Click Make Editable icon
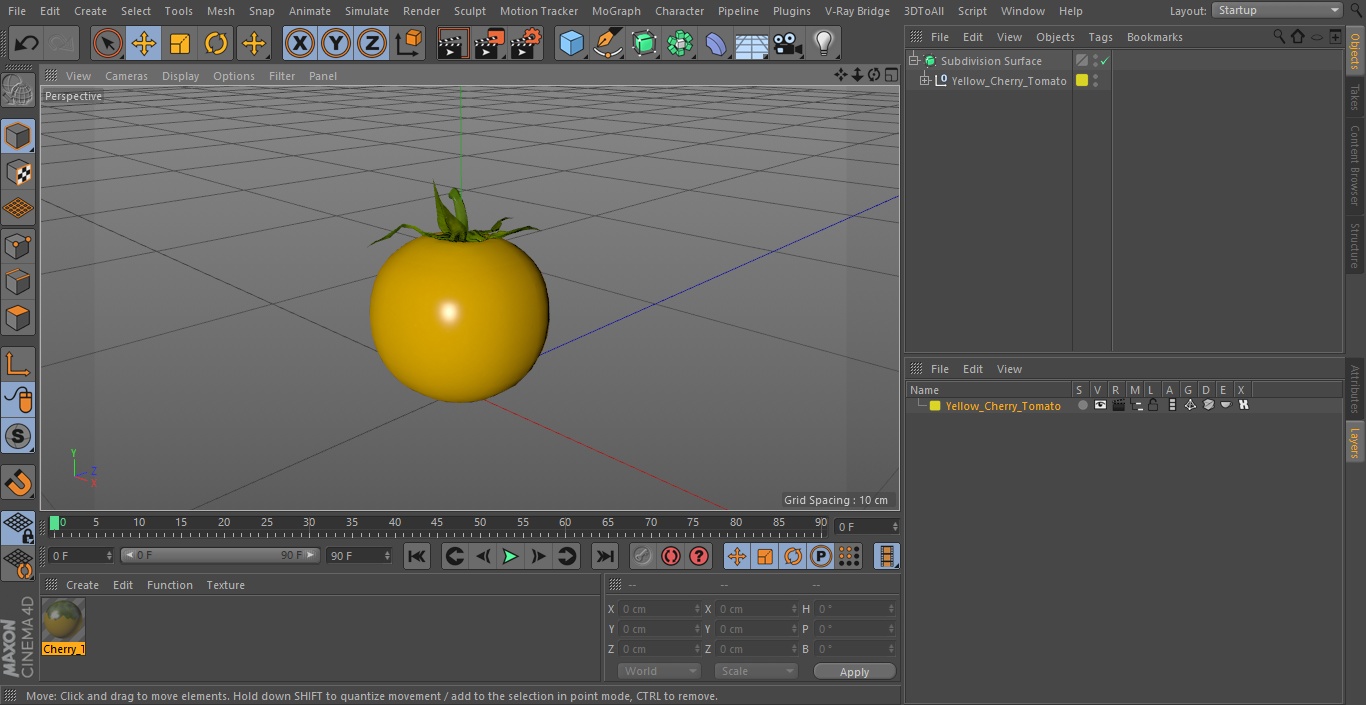The image size is (1366, 705). [x=18, y=90]
